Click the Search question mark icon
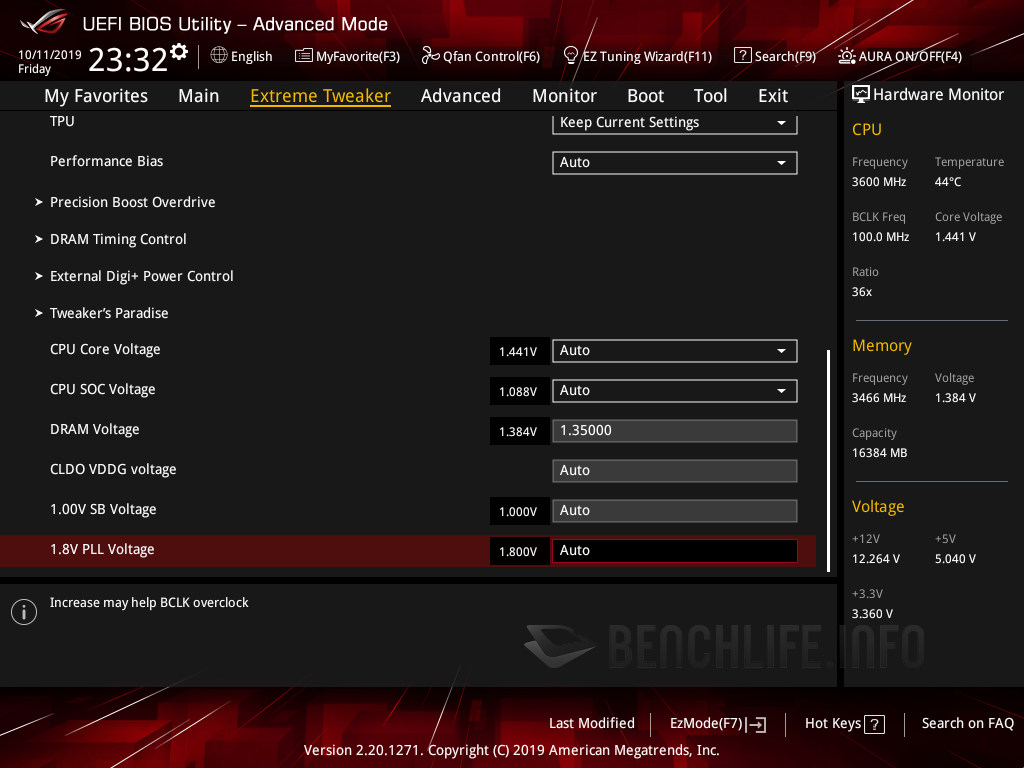The height and width of the screenshot is (768, 1024). tap(743, 56)
